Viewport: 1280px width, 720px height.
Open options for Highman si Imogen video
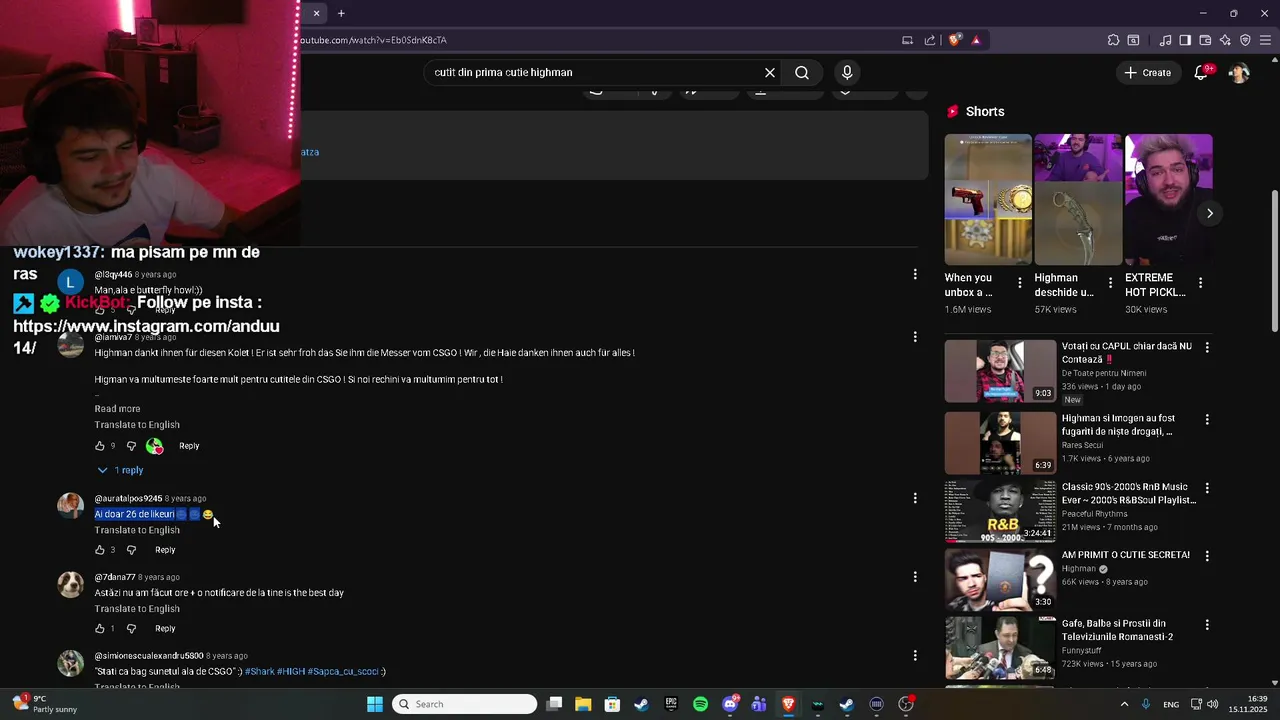click(x=1207, y=420)
